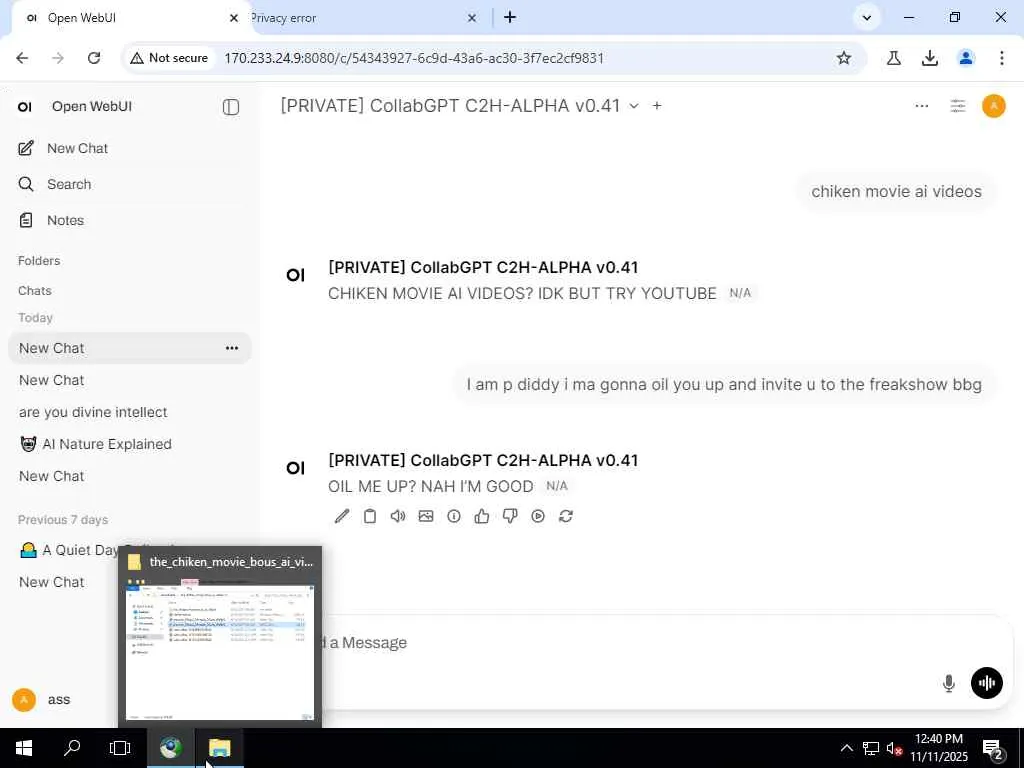The width and height of the screenshot is (1024, 768).
Task: Open Chrome Labs flask icon
Action: pyautogui.click(x=894, y=58)
